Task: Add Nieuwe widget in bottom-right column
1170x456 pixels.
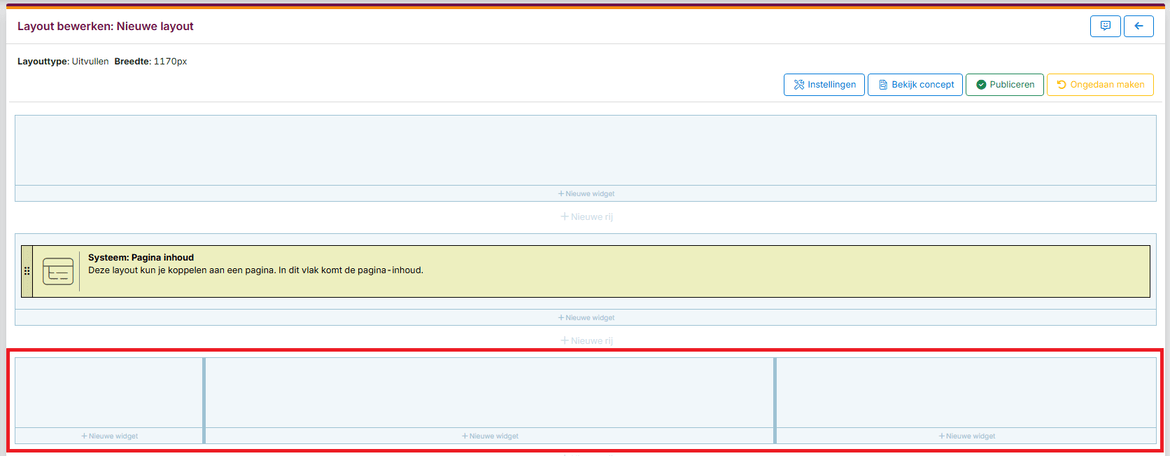Action: [966, 436]
